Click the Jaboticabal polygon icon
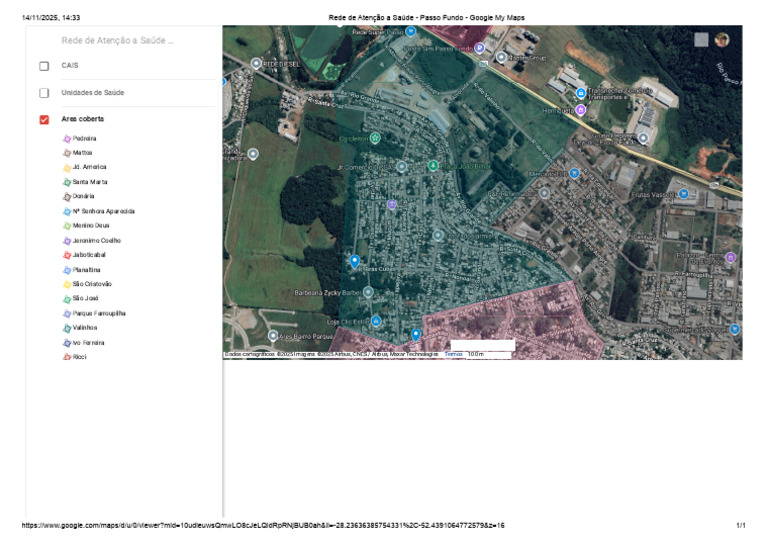The height and width of the screenshot is (543, 768). [67, 255]
